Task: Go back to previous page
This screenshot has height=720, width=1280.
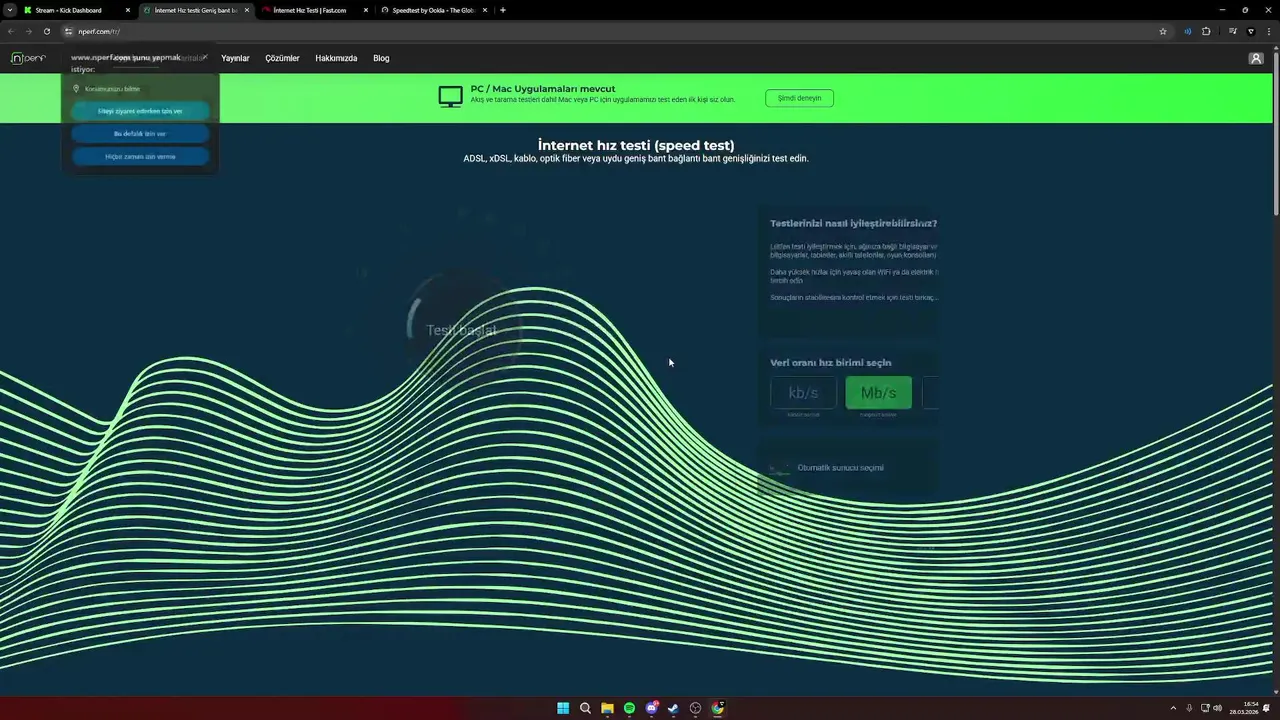Action: (11, 31)
